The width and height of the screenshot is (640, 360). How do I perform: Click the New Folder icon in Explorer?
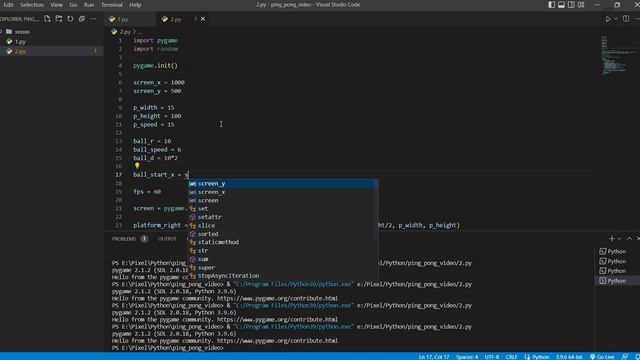point(59,19)
